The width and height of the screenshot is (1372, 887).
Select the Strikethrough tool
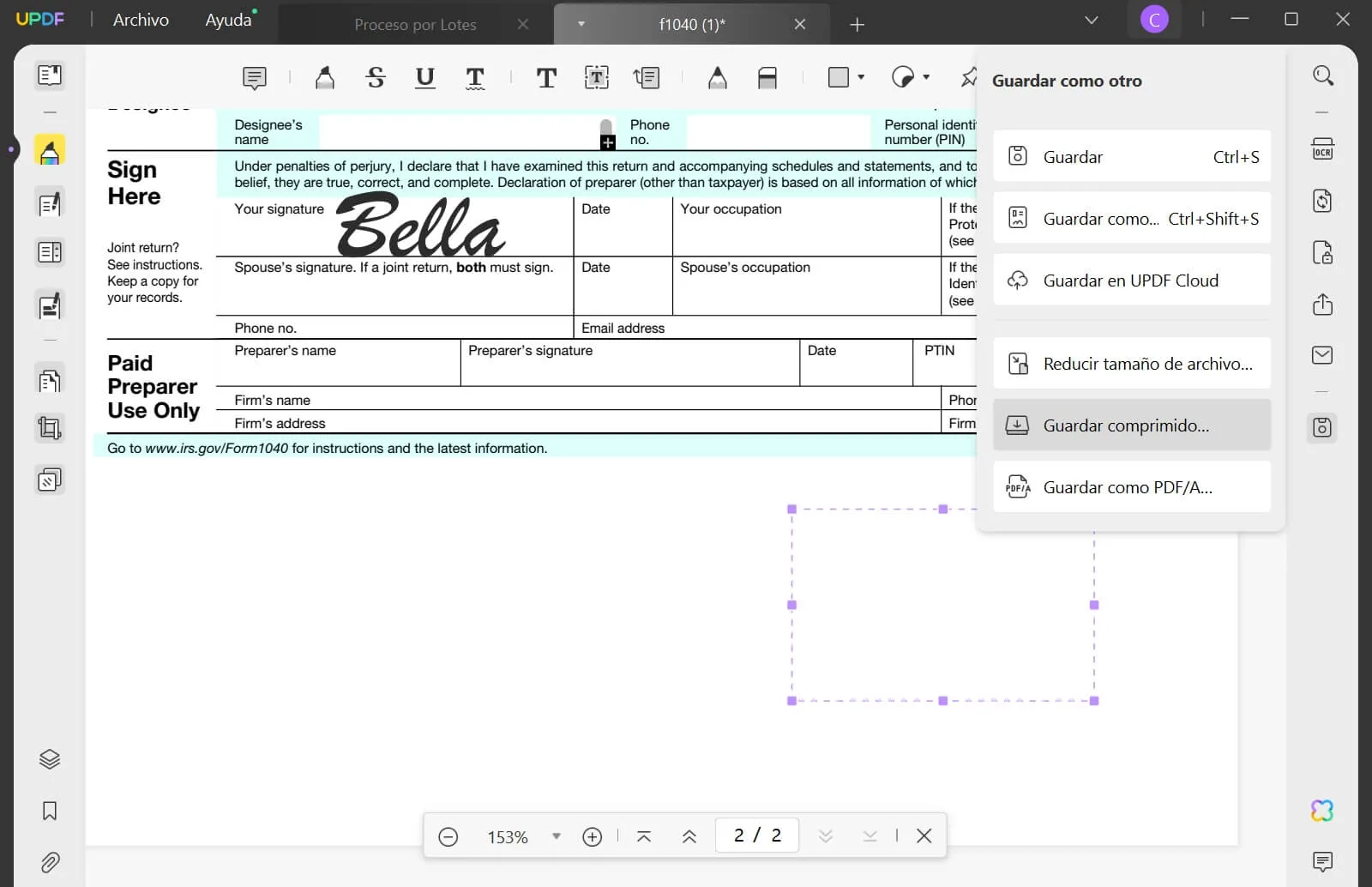point(375,78)
